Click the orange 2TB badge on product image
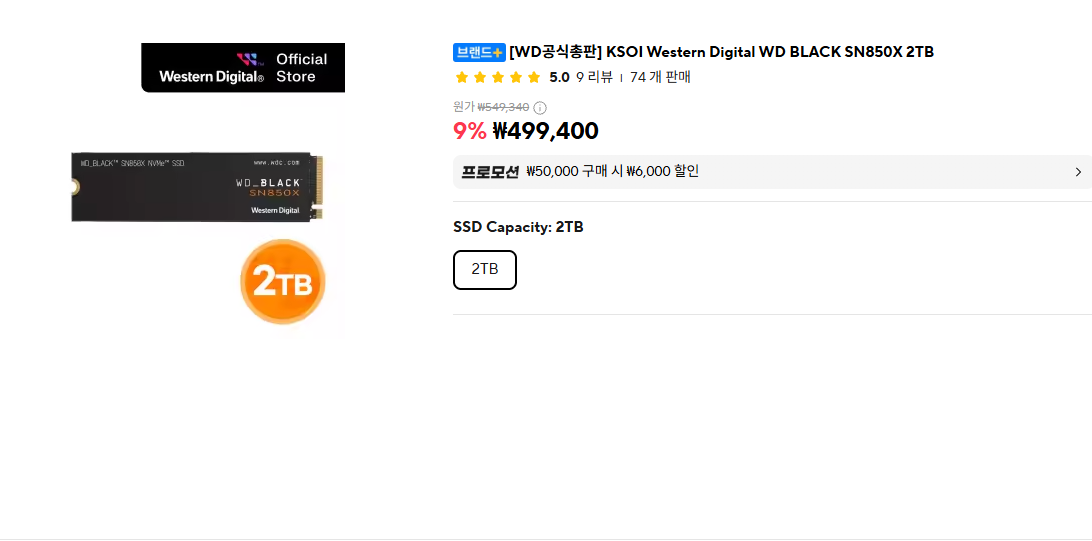This screenshot has width=1092, height=541. tap(283, 281)
